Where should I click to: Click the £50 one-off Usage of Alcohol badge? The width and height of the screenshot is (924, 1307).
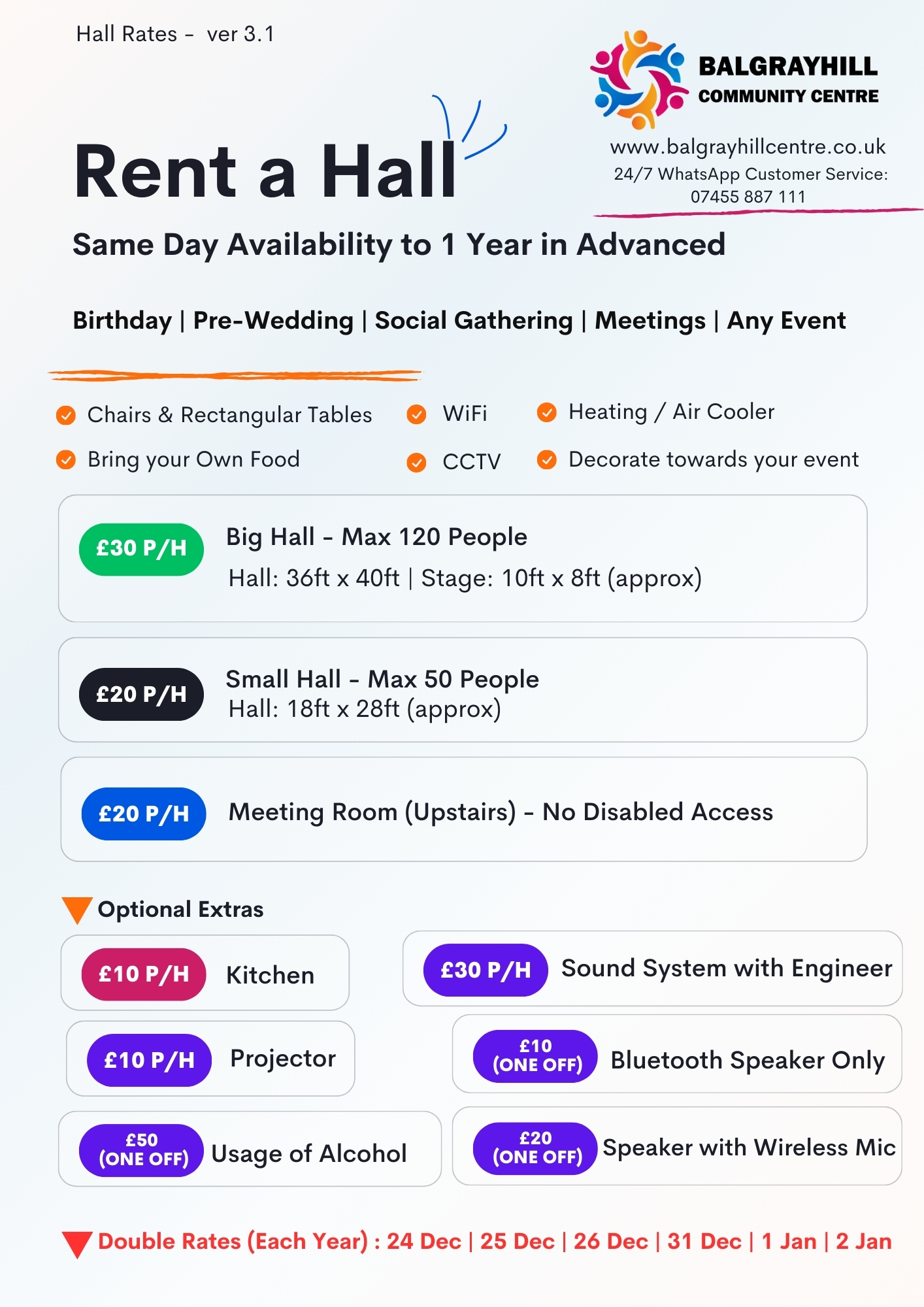tap(141, 1150)
